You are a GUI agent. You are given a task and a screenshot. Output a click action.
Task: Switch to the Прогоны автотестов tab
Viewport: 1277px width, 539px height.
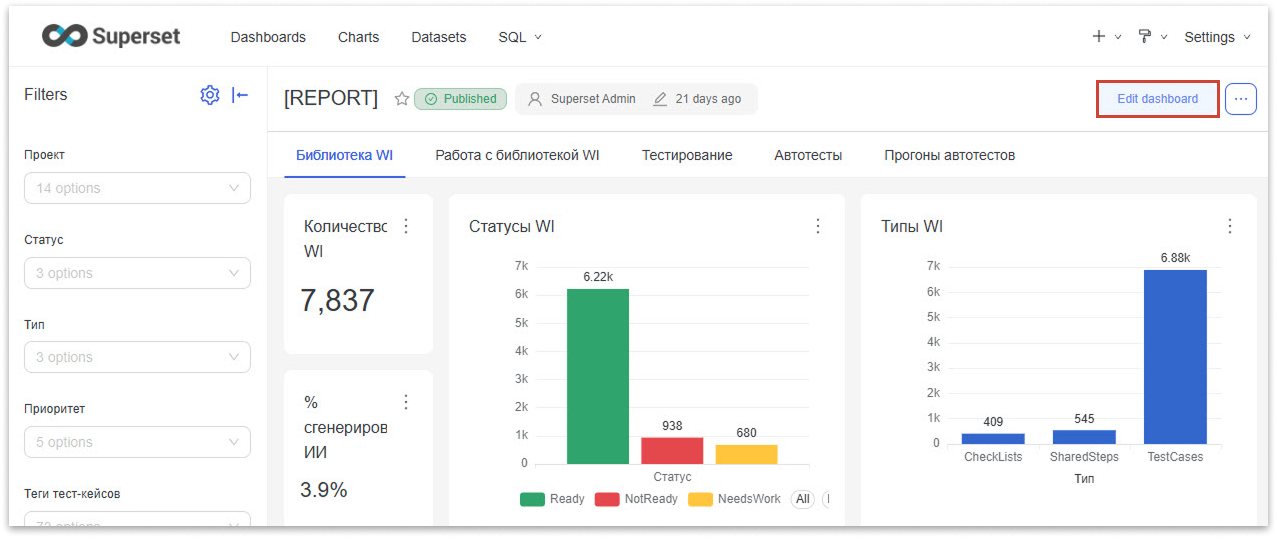[x=949, y=155]
